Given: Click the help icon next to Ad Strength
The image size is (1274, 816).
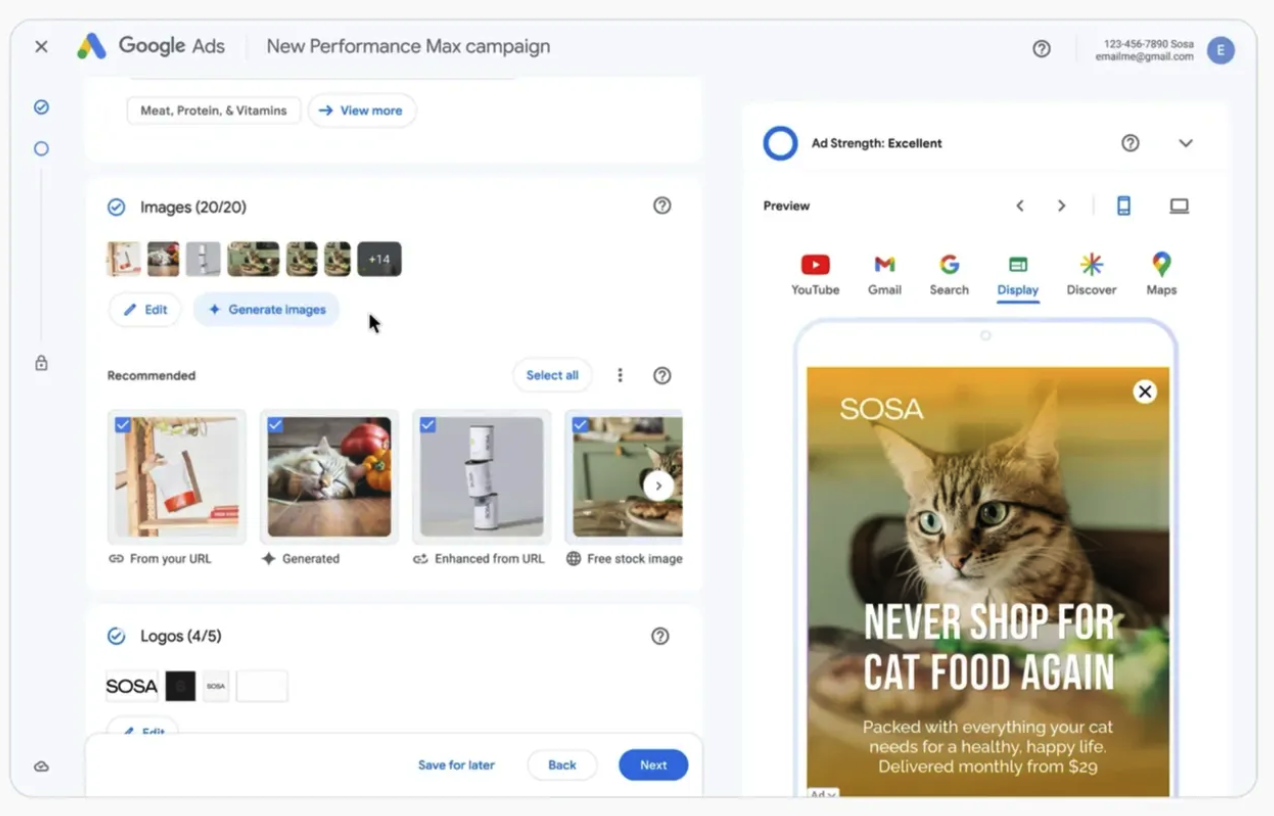Looking at the screenshot, I should point(1130,143).
